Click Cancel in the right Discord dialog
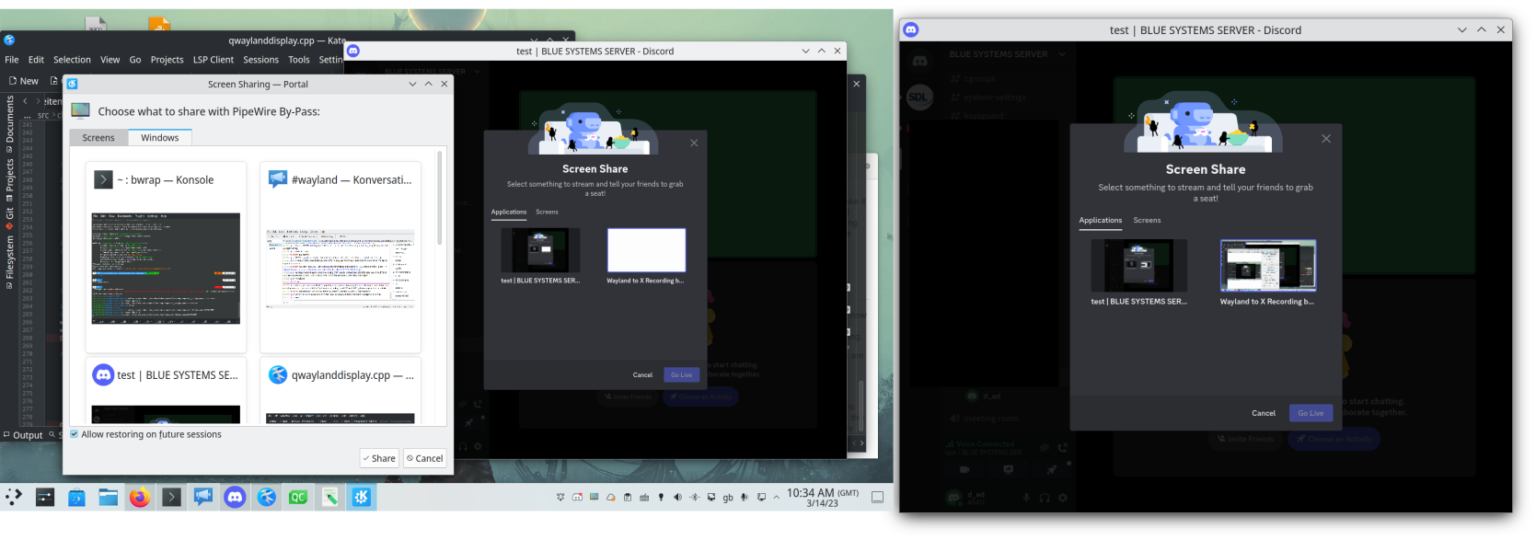The width and height of the screenshot is (1536, 540). pos(1263,413)
